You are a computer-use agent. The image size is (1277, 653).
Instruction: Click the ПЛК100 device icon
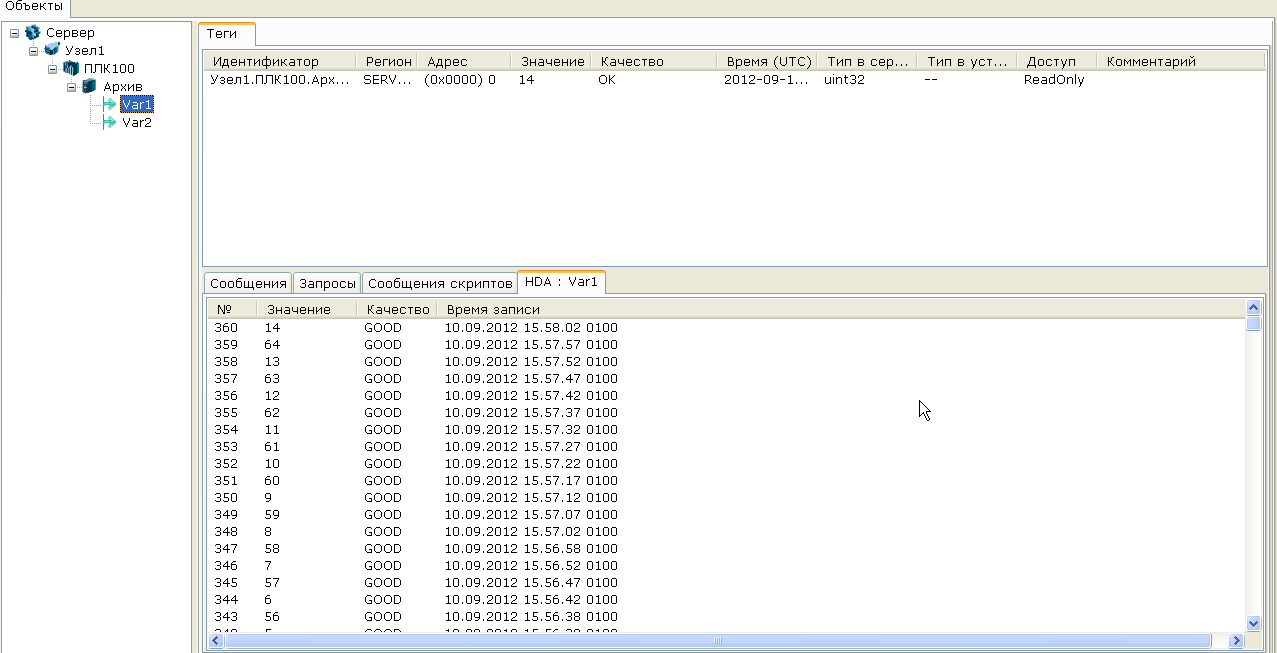[71, 68]
